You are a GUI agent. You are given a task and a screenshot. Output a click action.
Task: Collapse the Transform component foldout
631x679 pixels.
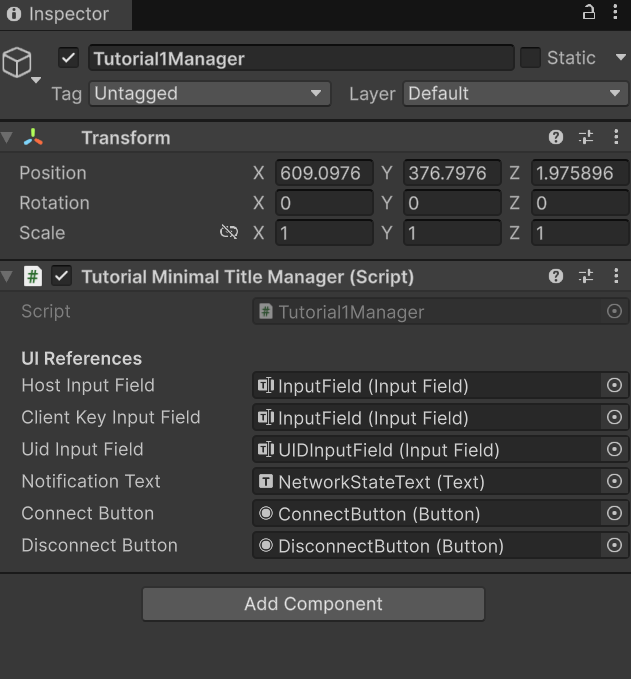(x=8, y=138)
